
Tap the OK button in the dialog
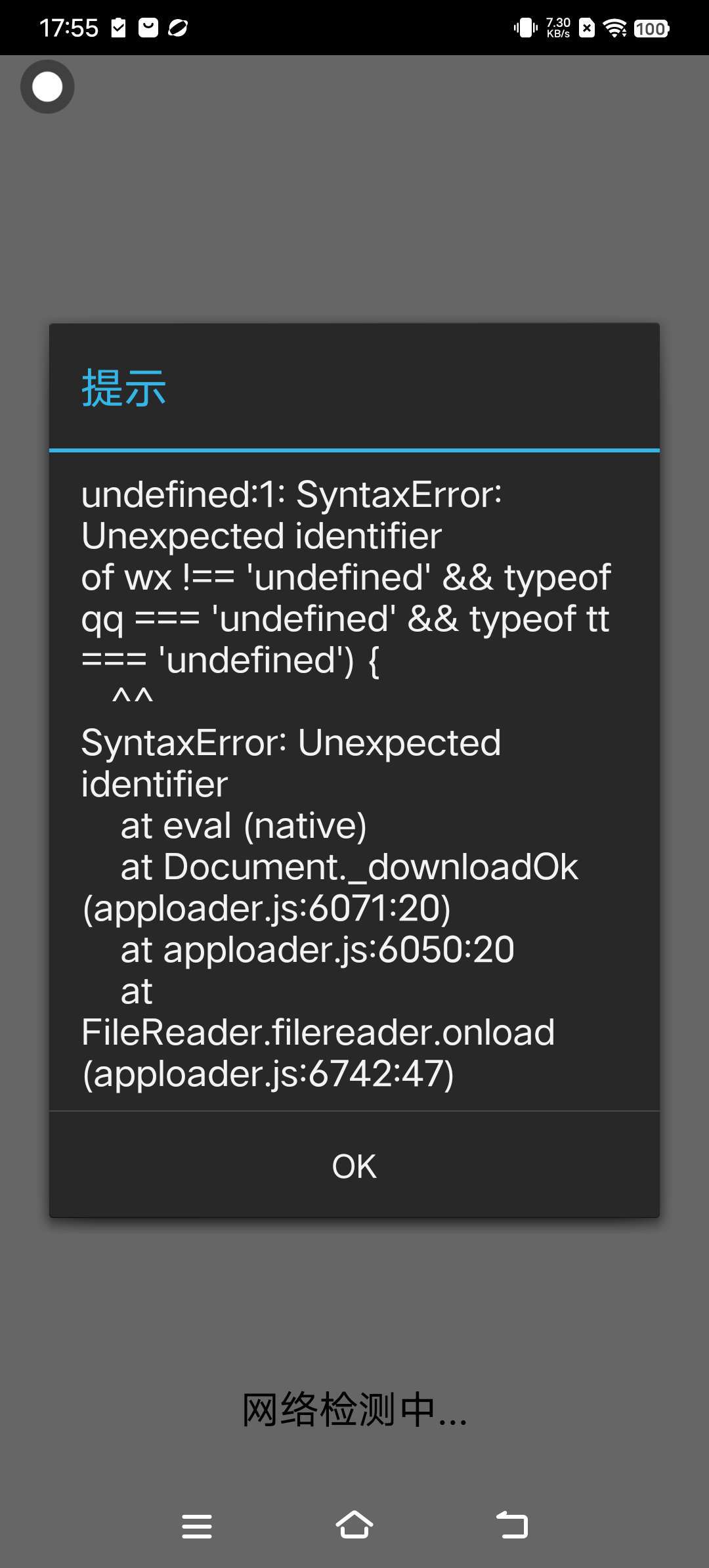click(354, 1166)
